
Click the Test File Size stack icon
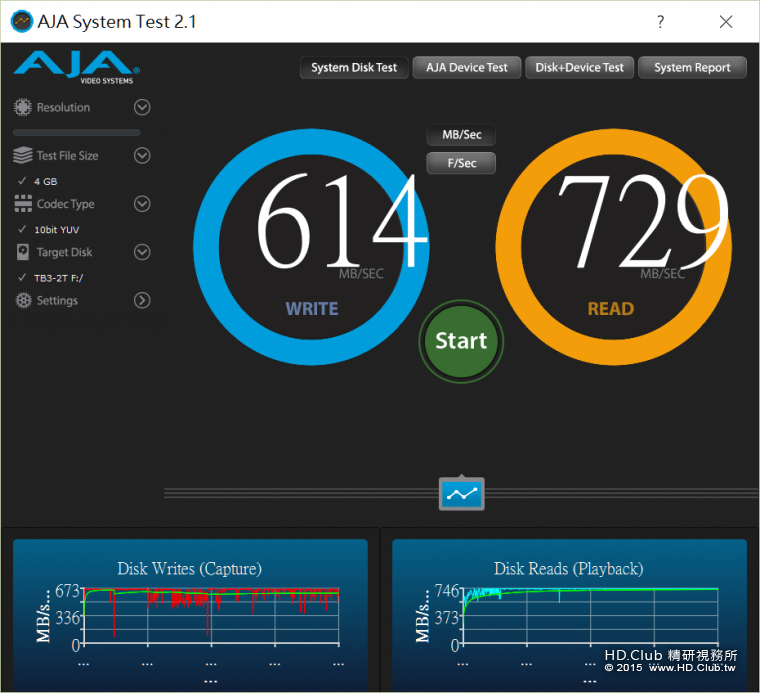click(23, 156)
